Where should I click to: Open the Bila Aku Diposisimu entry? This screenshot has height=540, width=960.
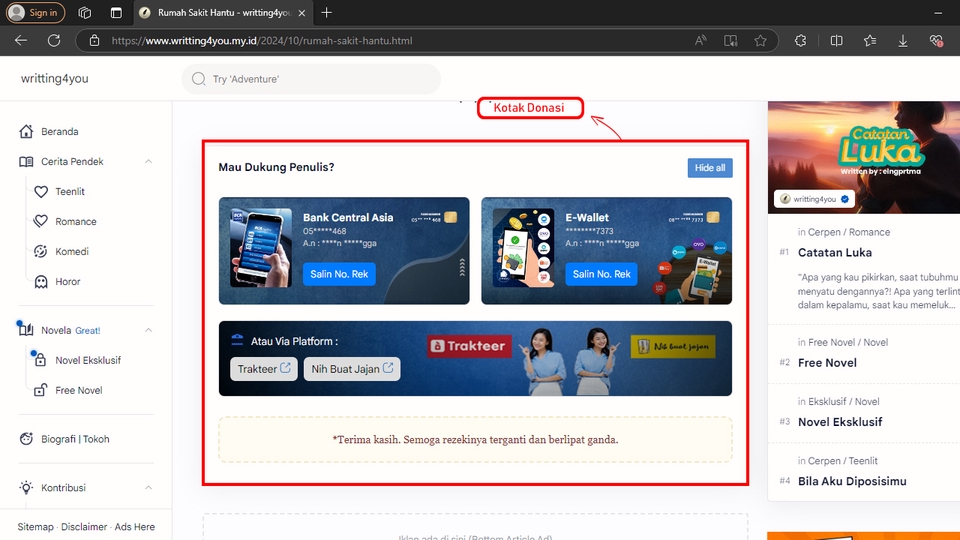point(852,481)
